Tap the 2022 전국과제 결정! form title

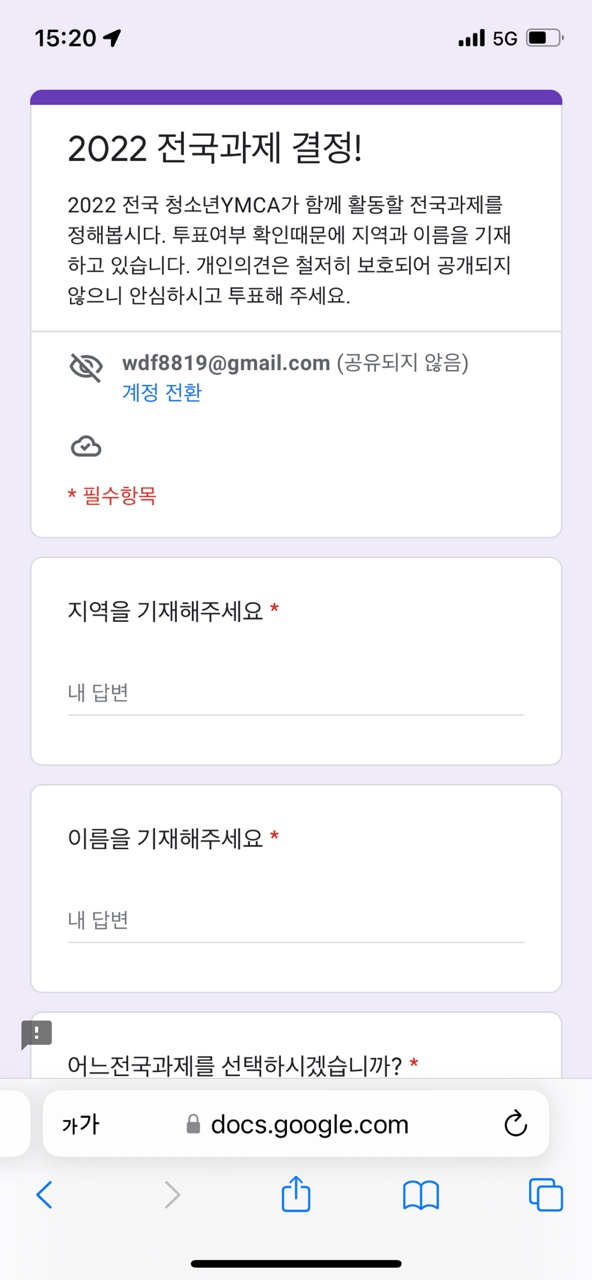click(215, 149)
